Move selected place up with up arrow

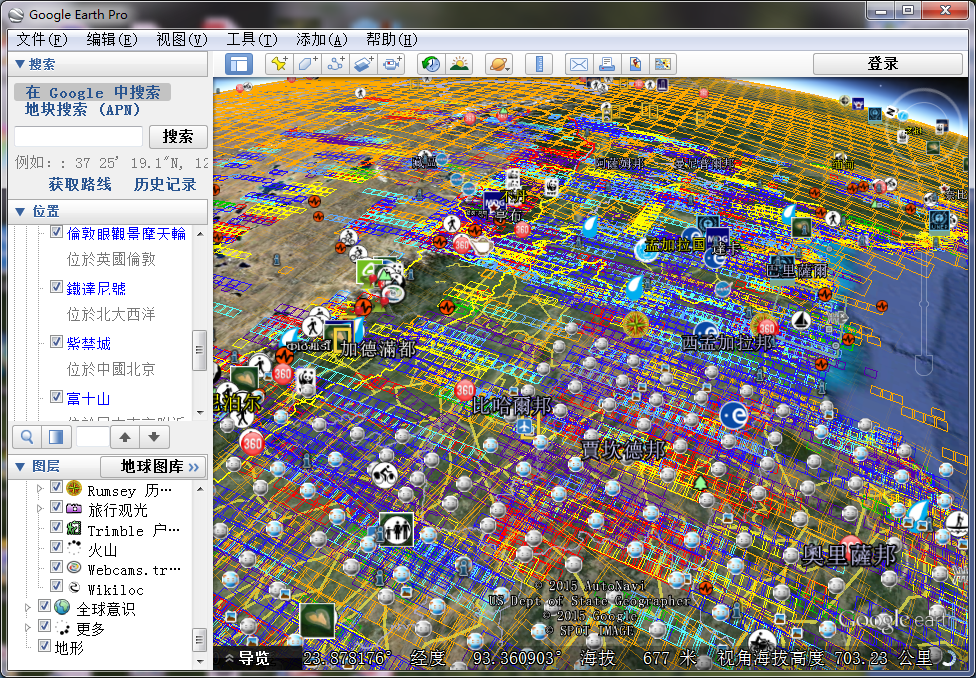(x=125, y=437)
